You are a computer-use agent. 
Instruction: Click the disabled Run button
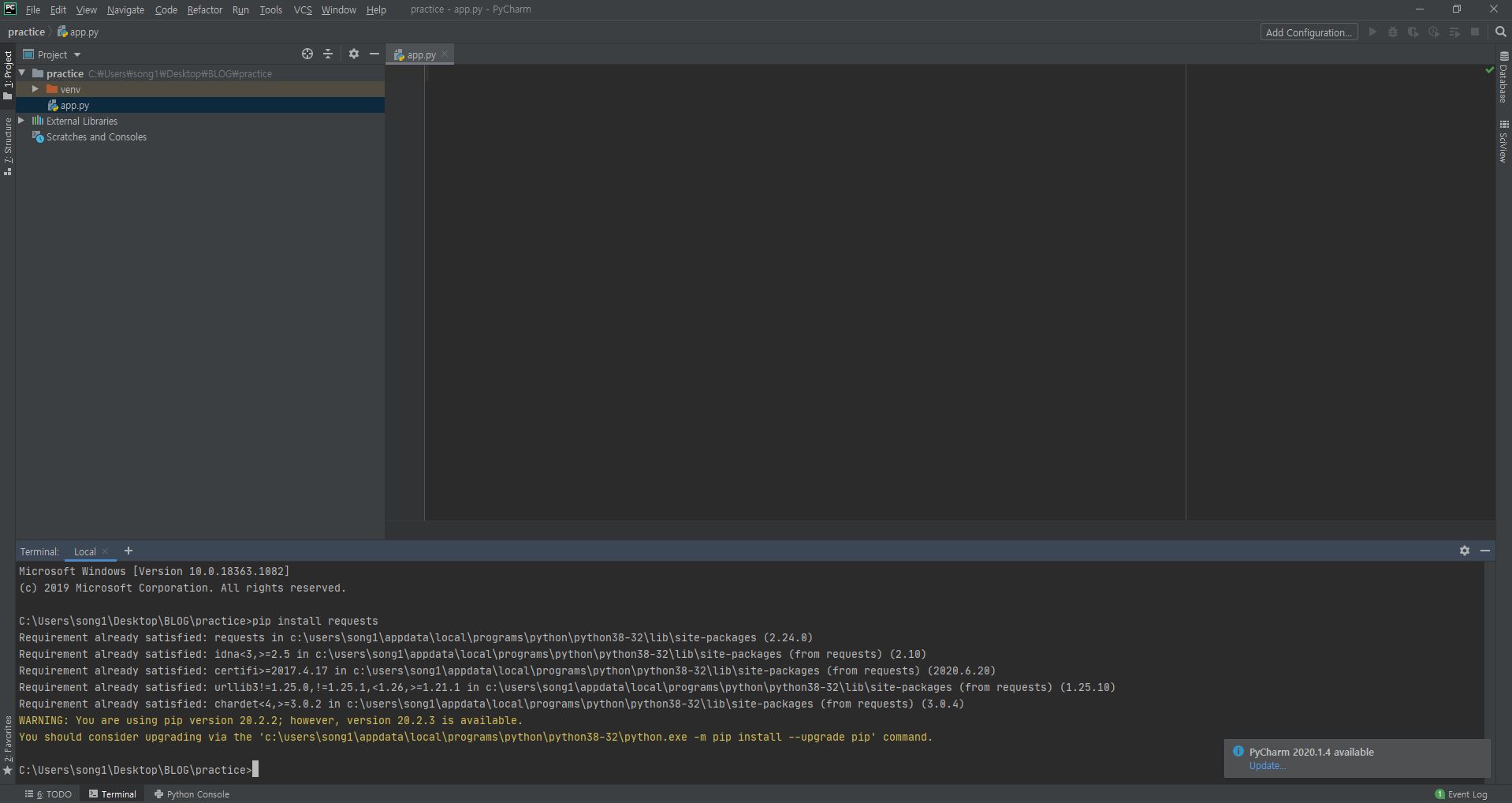pyautogui.click(x=1372, y=32)
